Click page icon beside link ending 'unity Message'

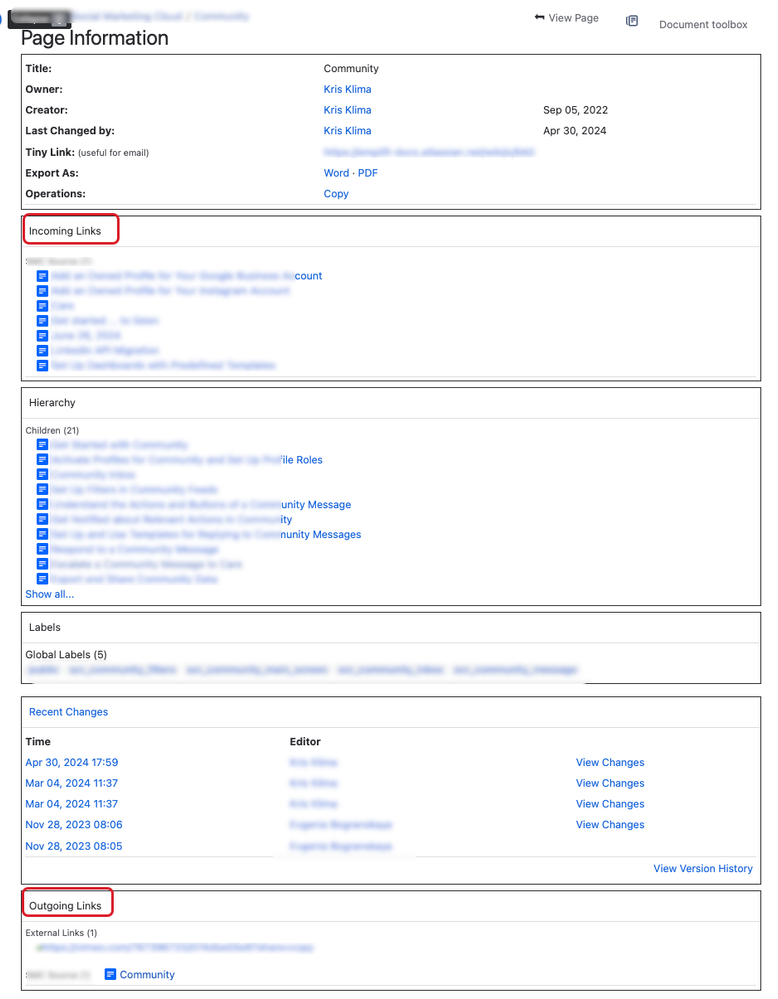click(42, 504)
